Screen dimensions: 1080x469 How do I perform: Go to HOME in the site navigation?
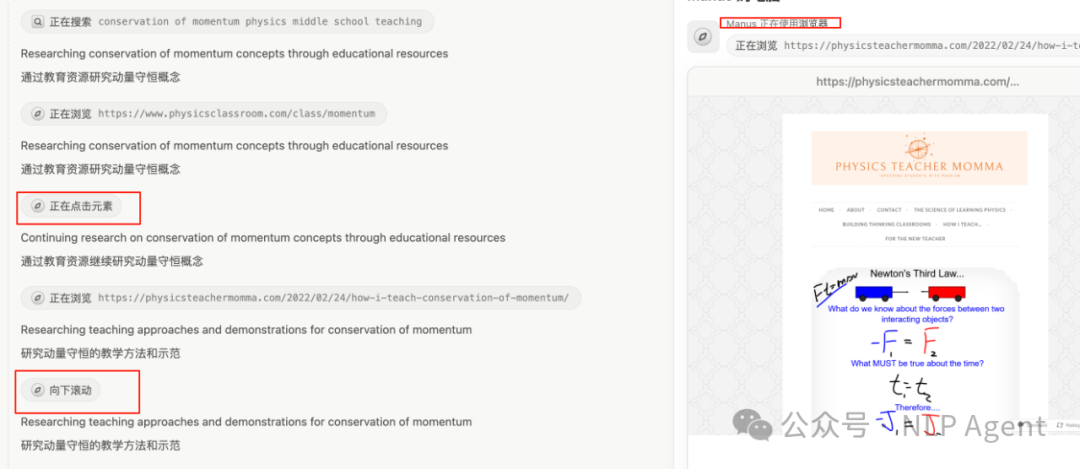click(x=826, y=210)
